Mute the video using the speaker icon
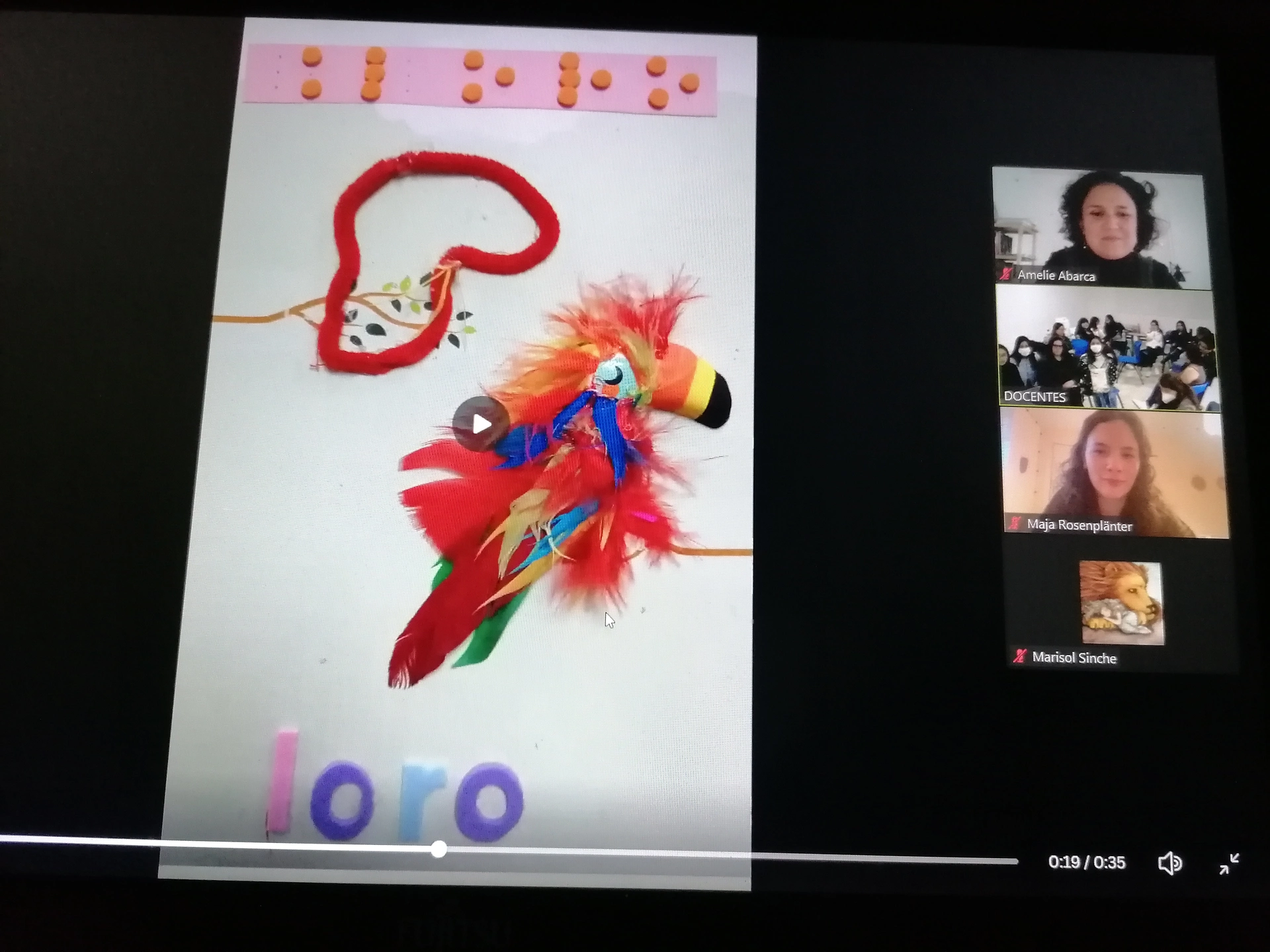Viewport: 1270px width, 952px height. pos(1169,863)
